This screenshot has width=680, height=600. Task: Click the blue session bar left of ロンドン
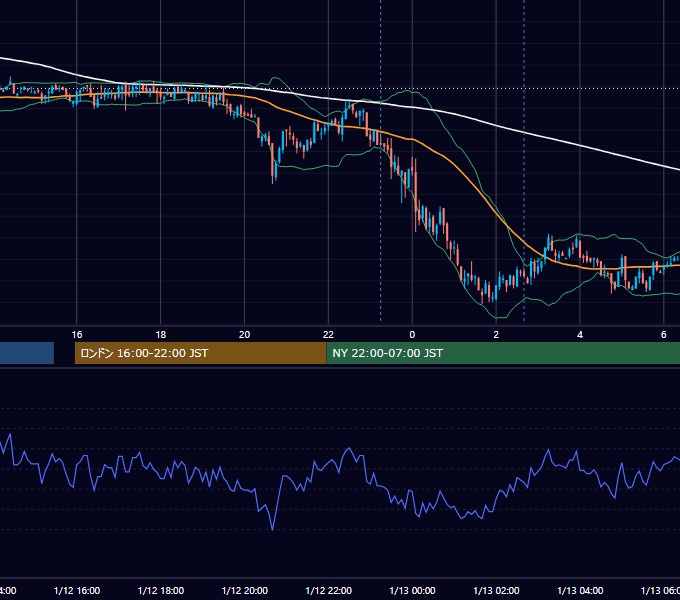point(27,353)
